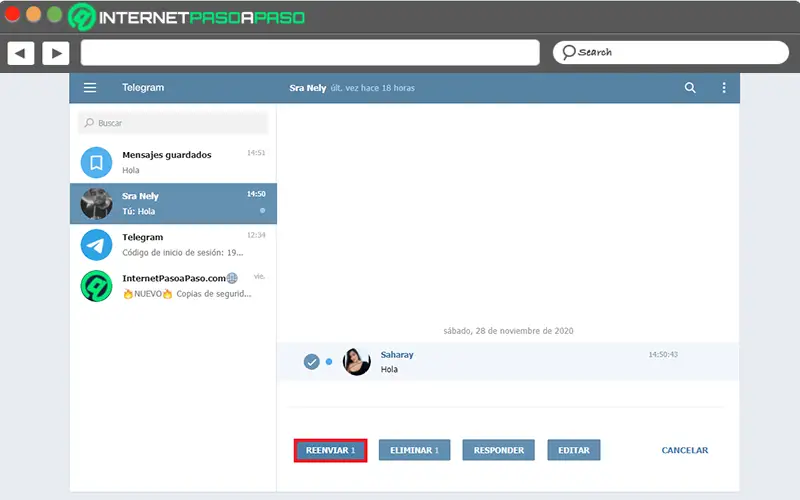Click the green window maximize dot
The width and height of the screenshot is (800, 500).
click(55, 15)
